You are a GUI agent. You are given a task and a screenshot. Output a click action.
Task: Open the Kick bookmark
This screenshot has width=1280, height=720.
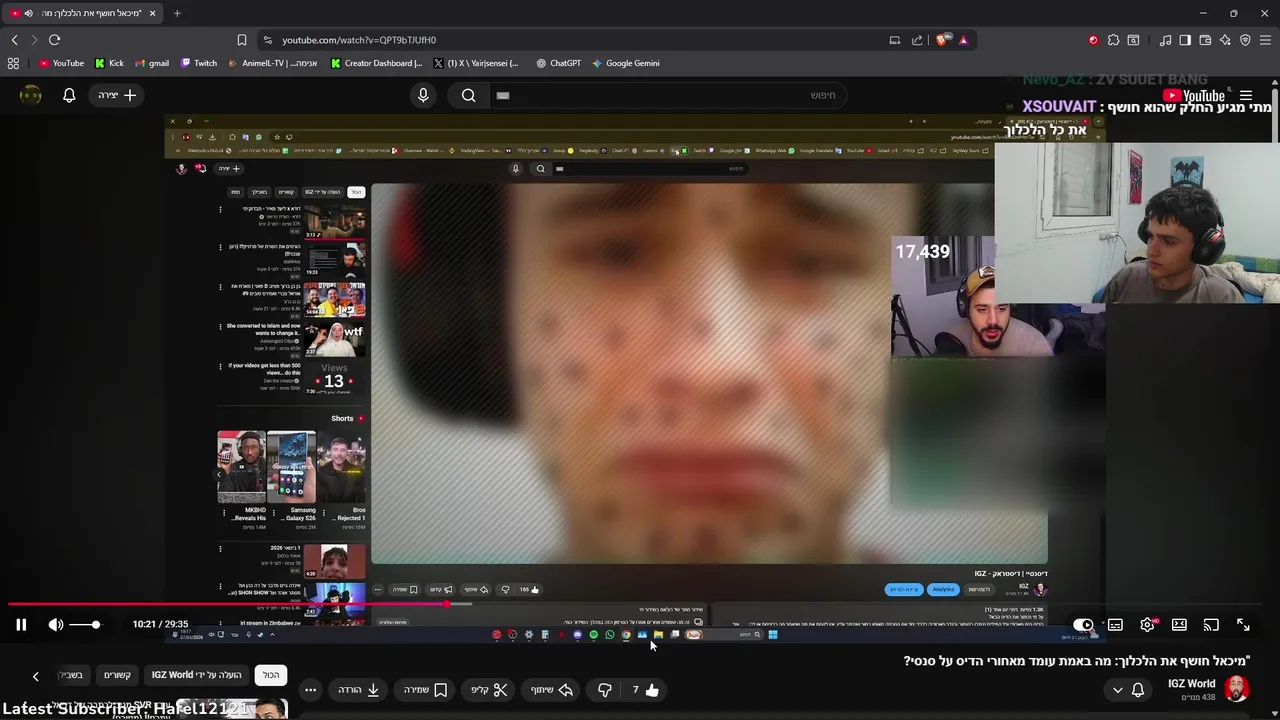110,63
